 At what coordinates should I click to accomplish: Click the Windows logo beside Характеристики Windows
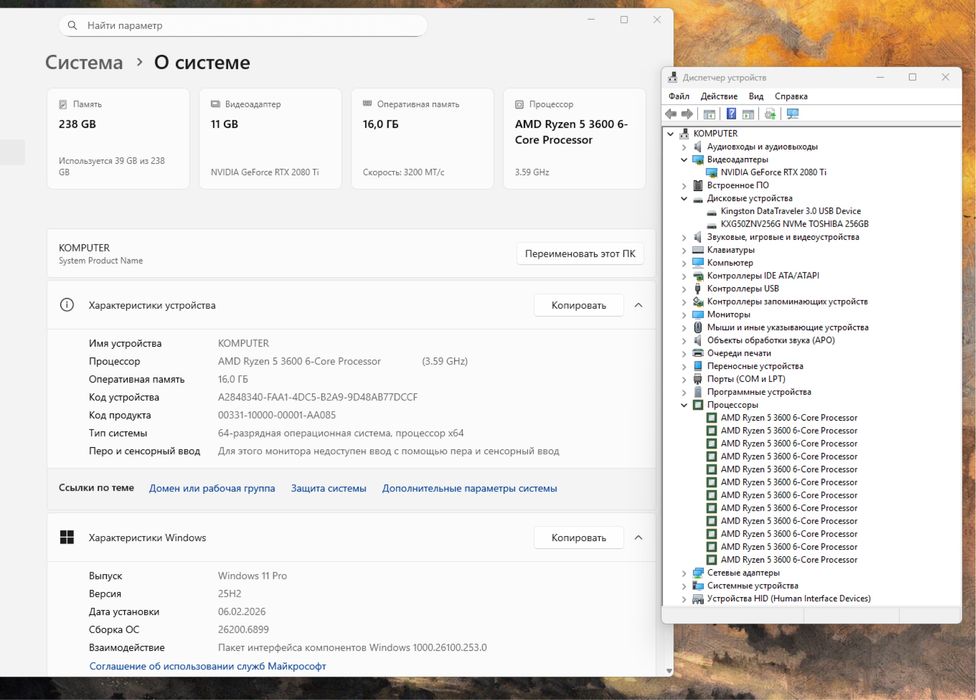67,538
